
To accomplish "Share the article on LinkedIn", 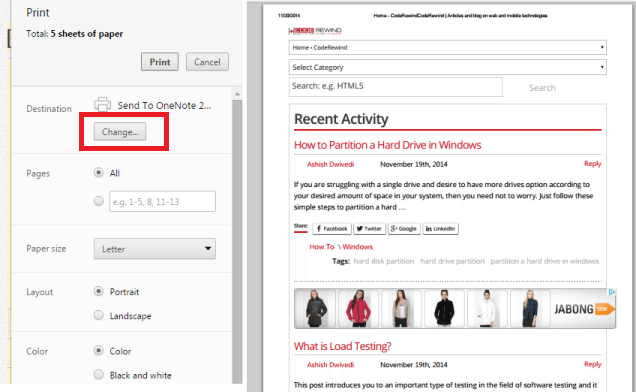I will click(440, 228).
